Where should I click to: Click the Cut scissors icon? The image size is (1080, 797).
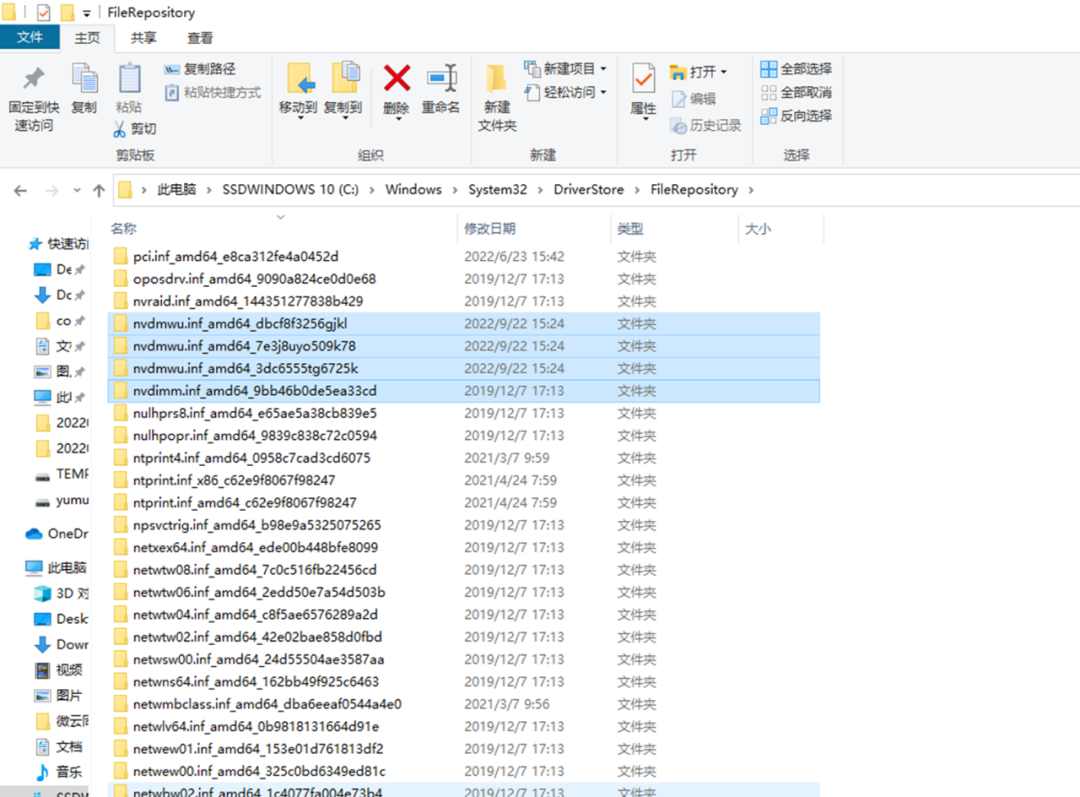[119, 129]
